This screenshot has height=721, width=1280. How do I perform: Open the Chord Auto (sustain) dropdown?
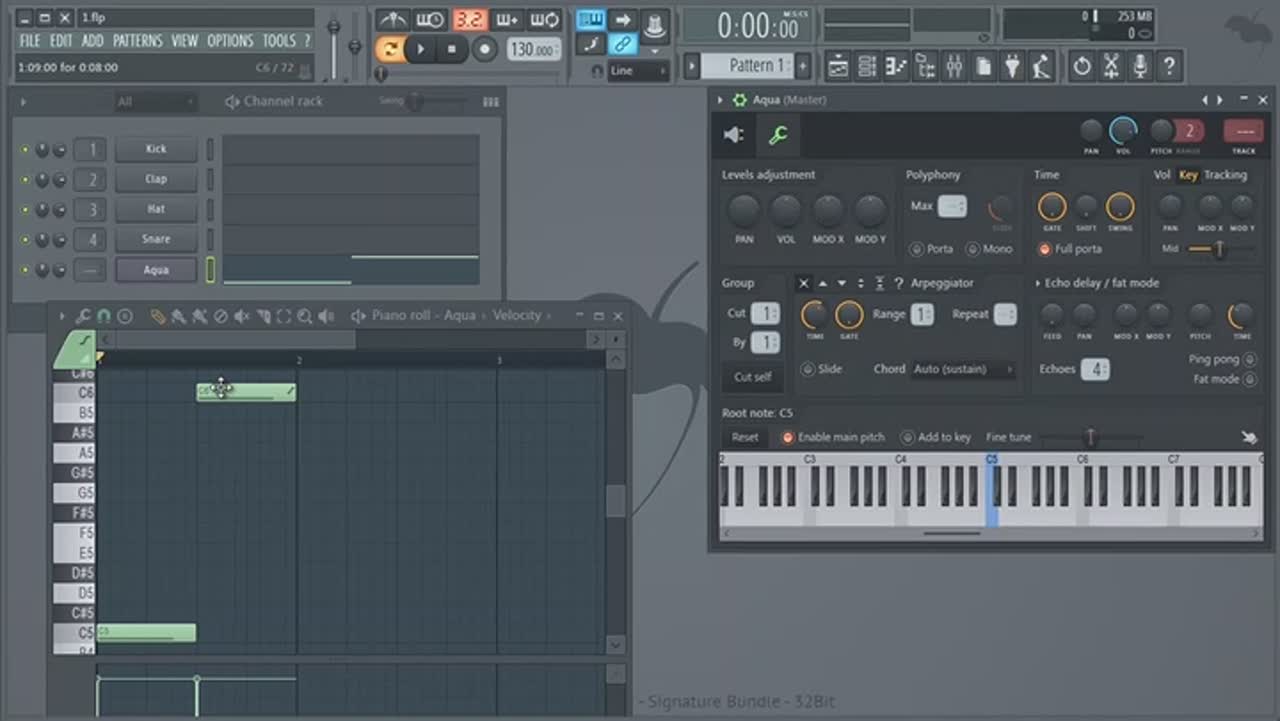click(962, 369)
